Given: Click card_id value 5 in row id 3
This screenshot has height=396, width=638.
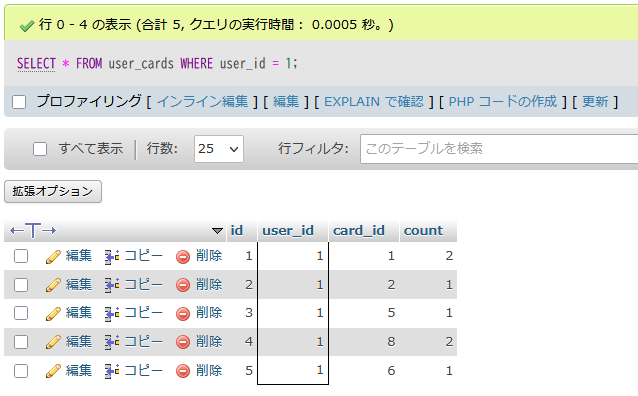Looking at the screenshot, I should (x=391, y=313).
